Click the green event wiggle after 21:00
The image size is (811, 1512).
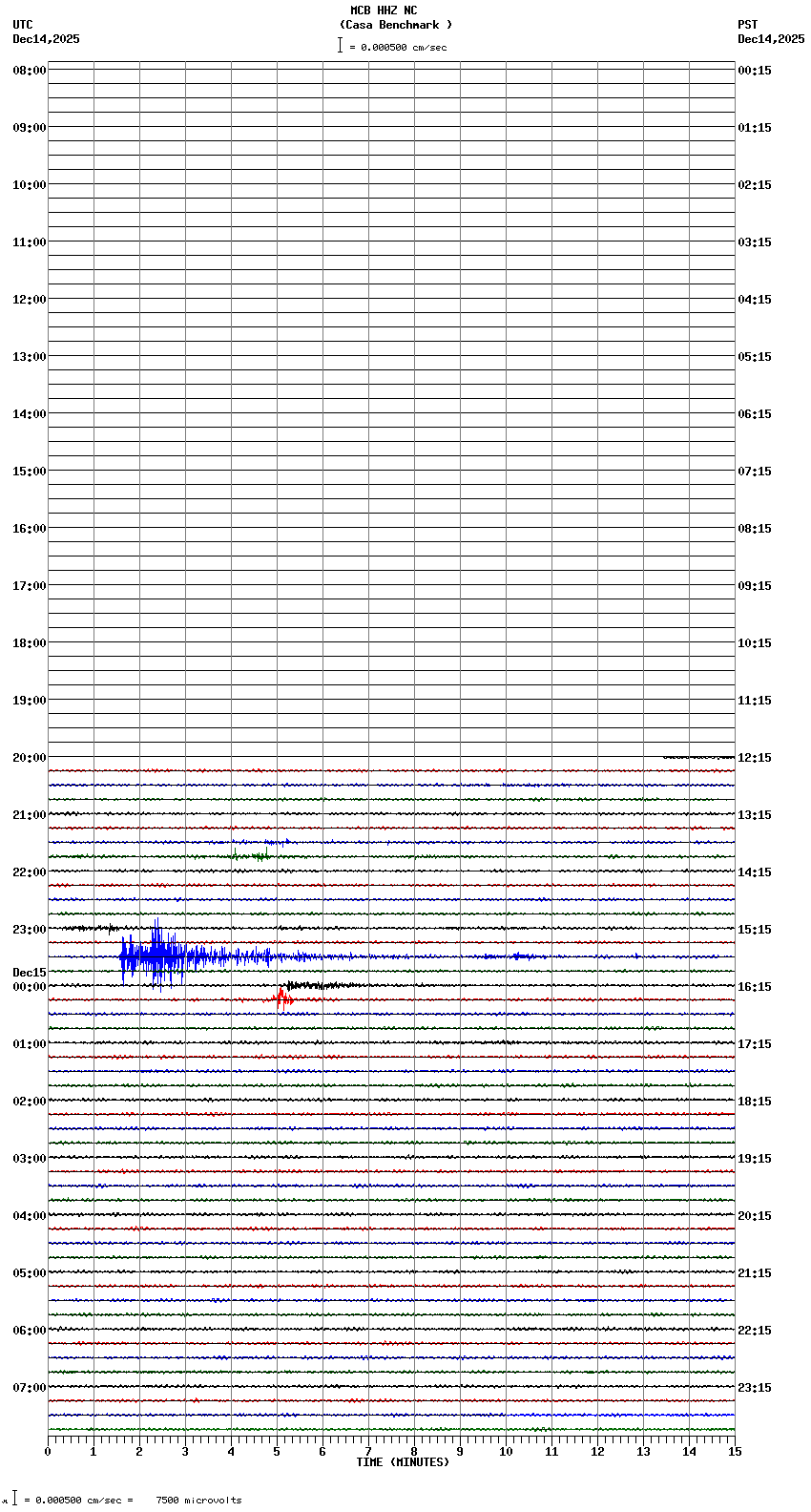pos(250,855)
